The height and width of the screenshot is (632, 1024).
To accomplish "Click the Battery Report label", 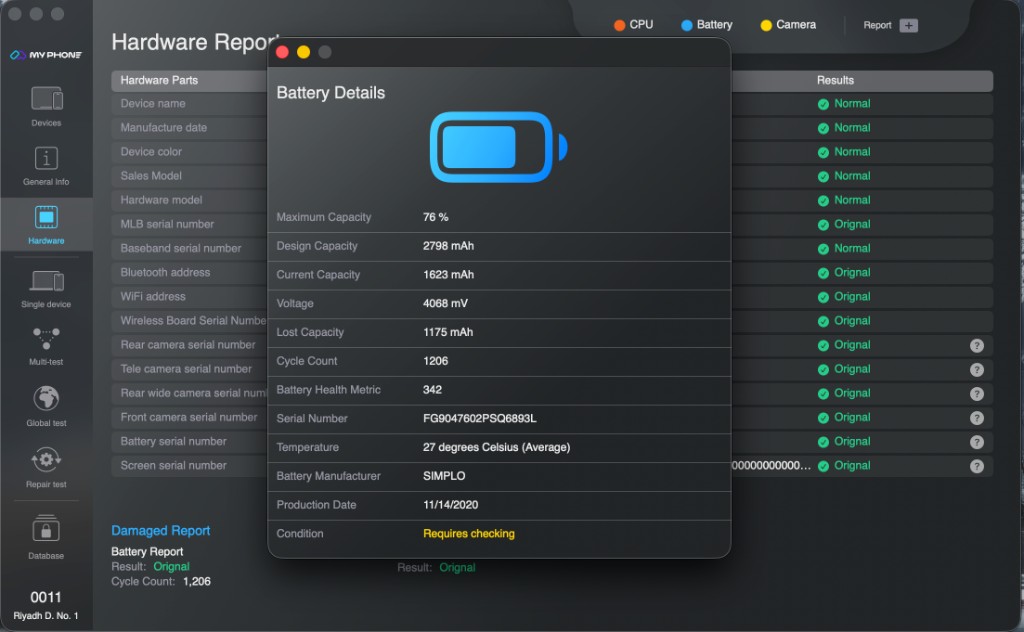I will tap(147, 552).
